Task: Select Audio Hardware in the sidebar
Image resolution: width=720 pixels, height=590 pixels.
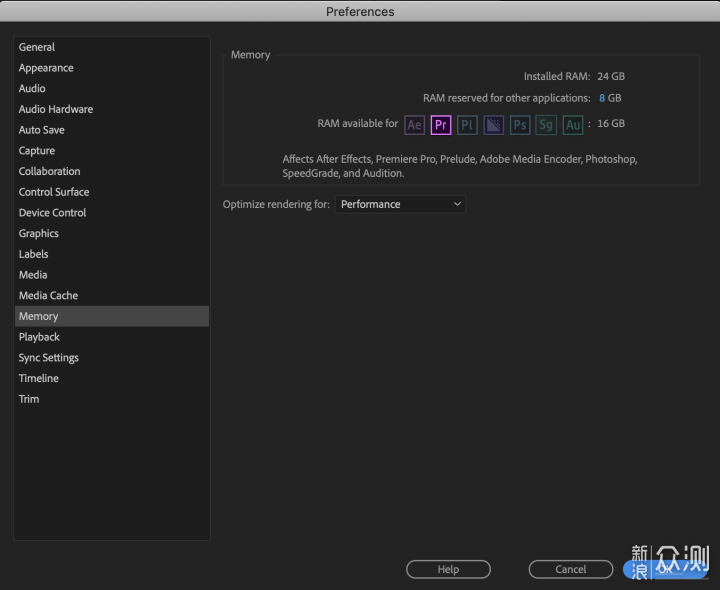Action: [x=112, y=109]
